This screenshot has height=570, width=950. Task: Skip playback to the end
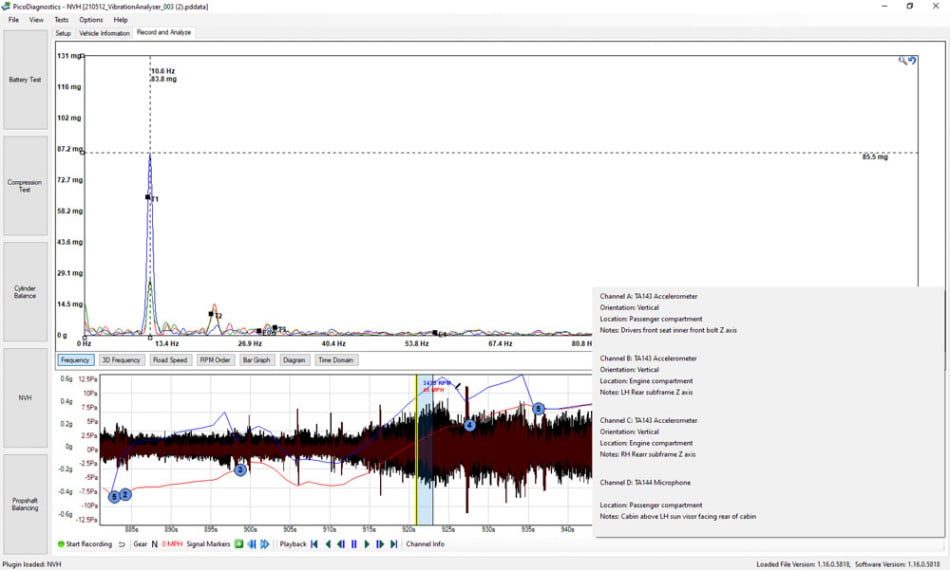tap(394, 544)
